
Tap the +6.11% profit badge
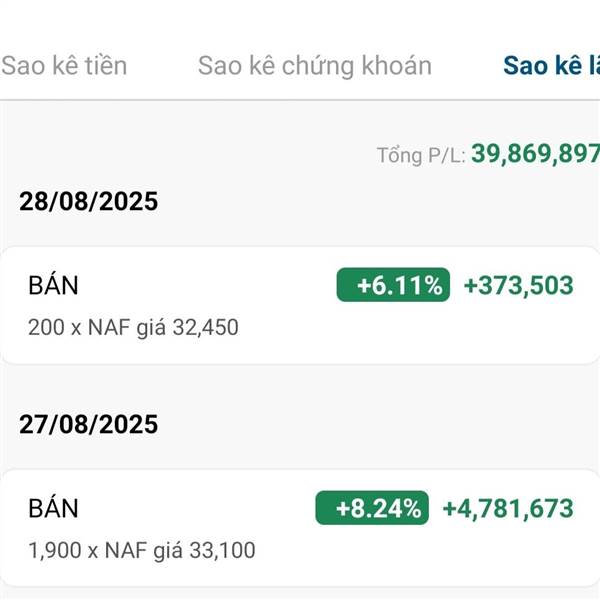393,285
